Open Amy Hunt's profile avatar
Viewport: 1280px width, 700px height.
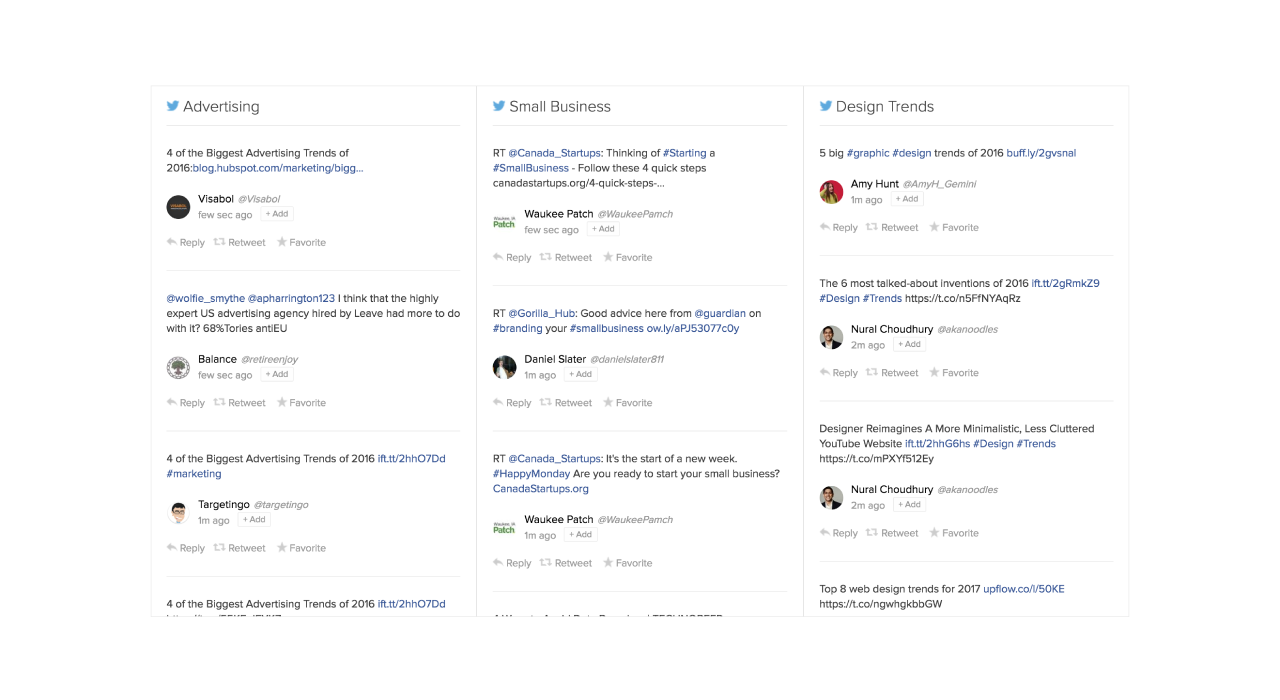(831, 192)
